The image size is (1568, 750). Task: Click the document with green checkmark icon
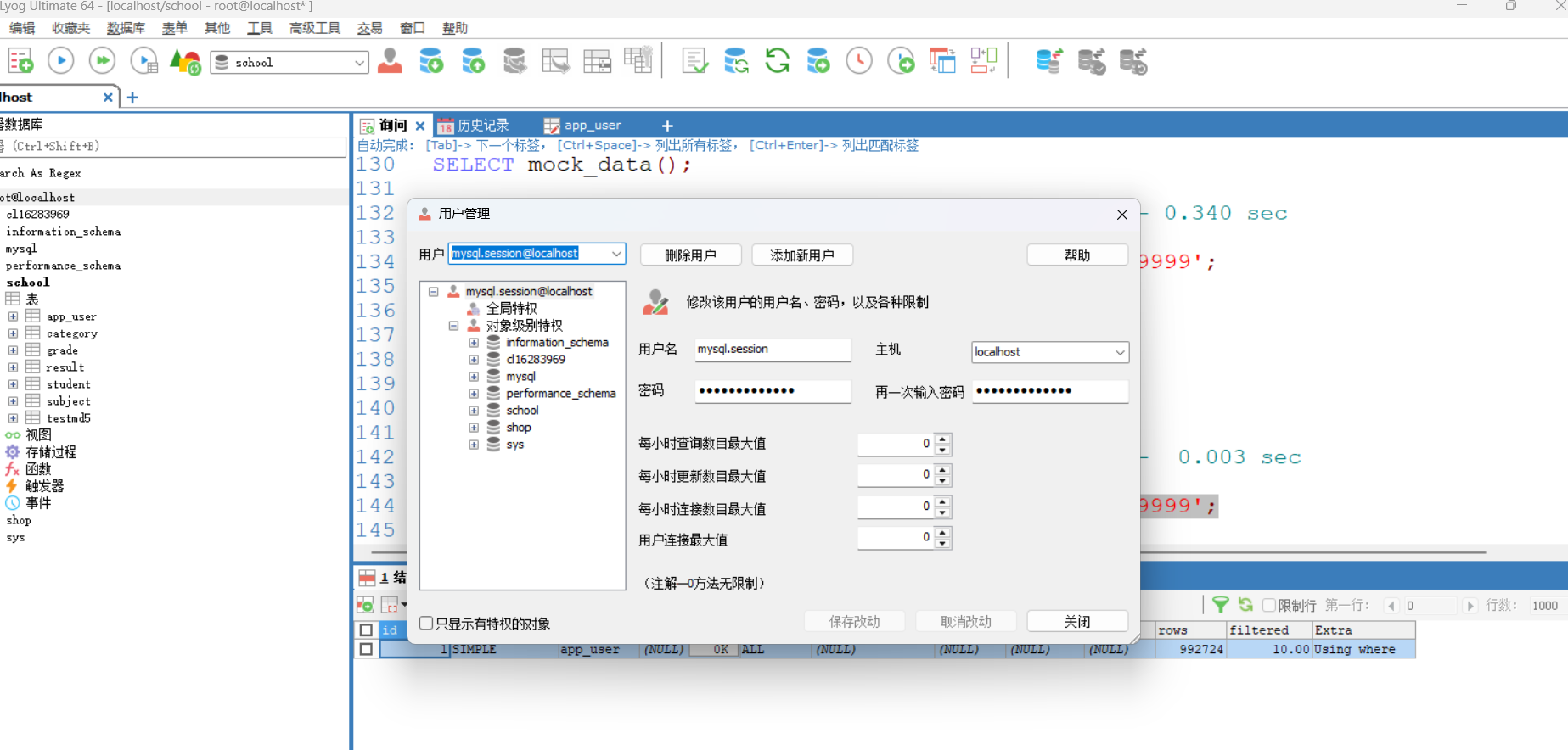[x=694, y=61]
